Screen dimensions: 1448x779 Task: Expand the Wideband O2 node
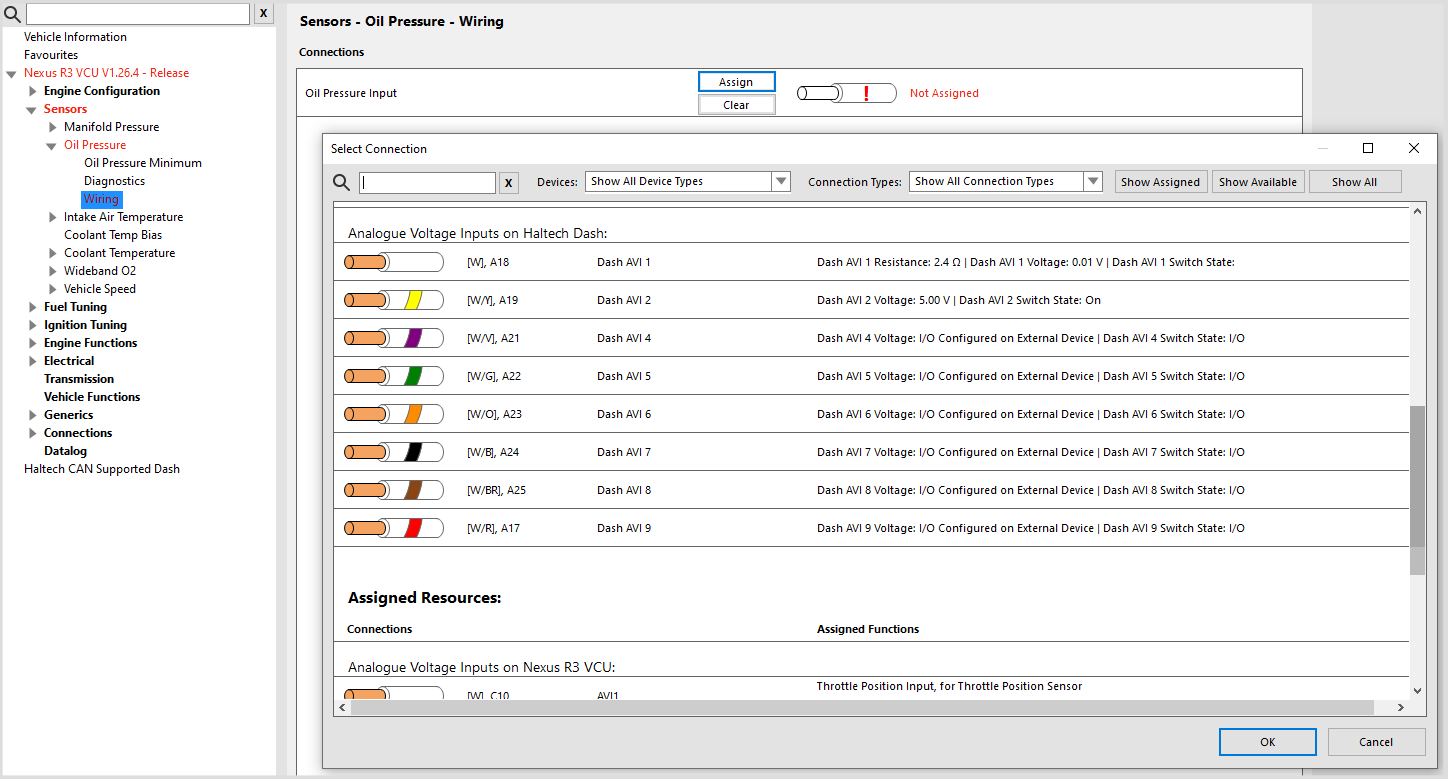tap(53, 271)
